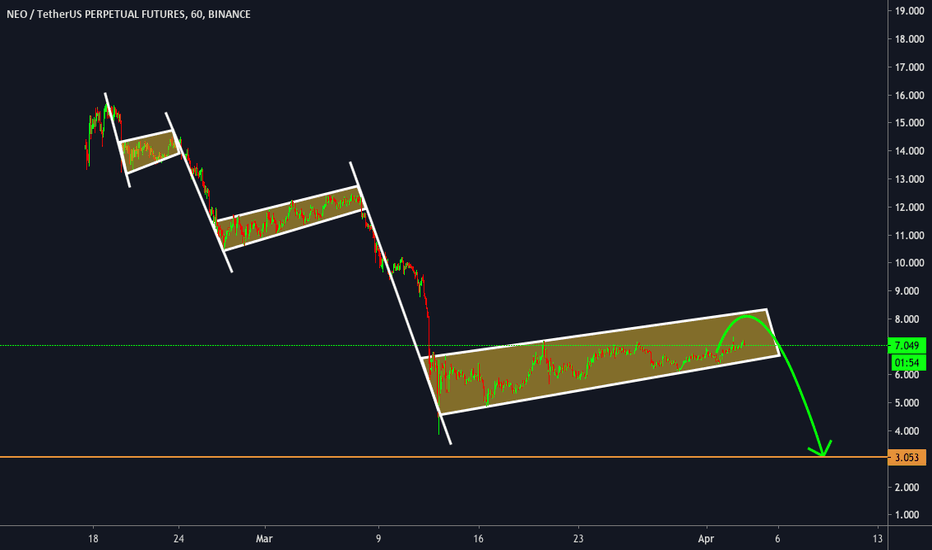Click the Apr date label on time axis

(706, 539)
